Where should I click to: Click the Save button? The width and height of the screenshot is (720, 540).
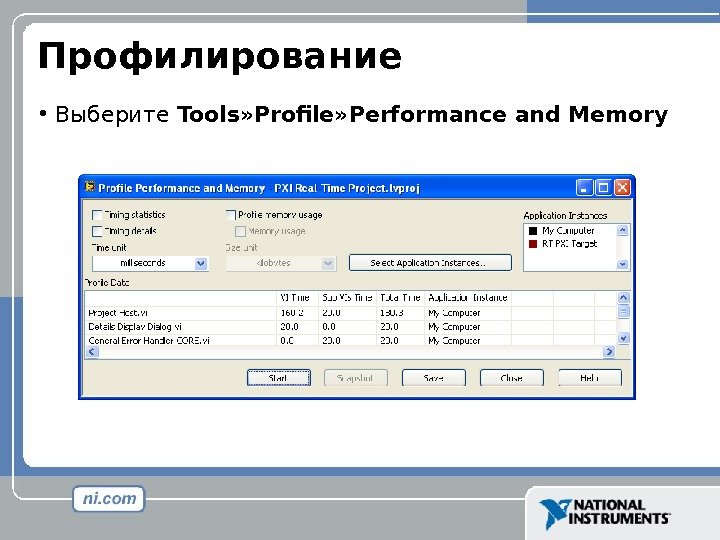click(x=433, y=378)
